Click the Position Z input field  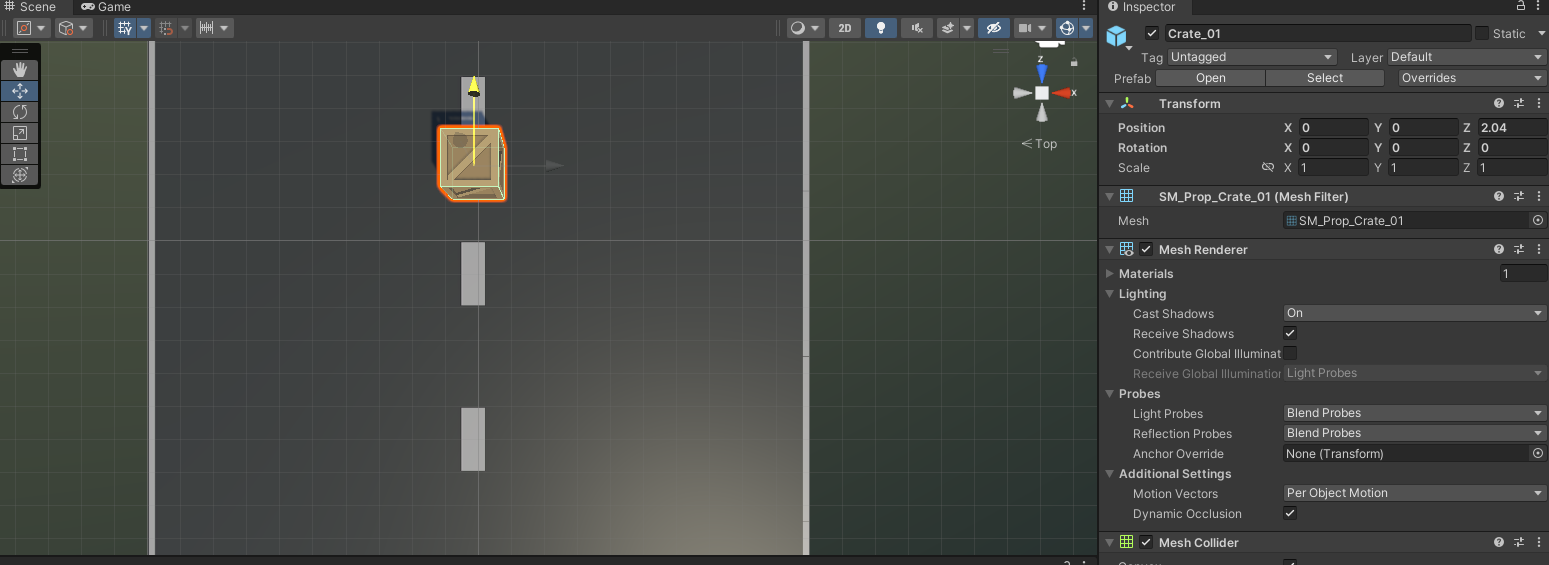tap(1511, 128)
